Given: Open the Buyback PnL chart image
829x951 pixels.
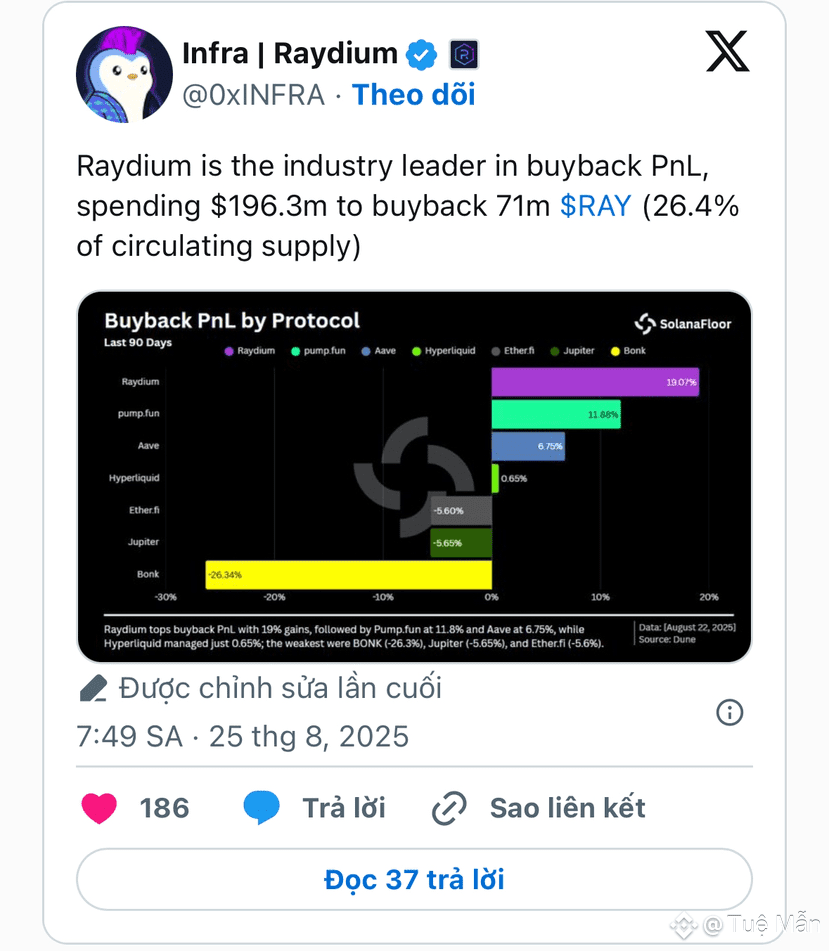Looking at the screenshot, I should click(x=414, y=477).
